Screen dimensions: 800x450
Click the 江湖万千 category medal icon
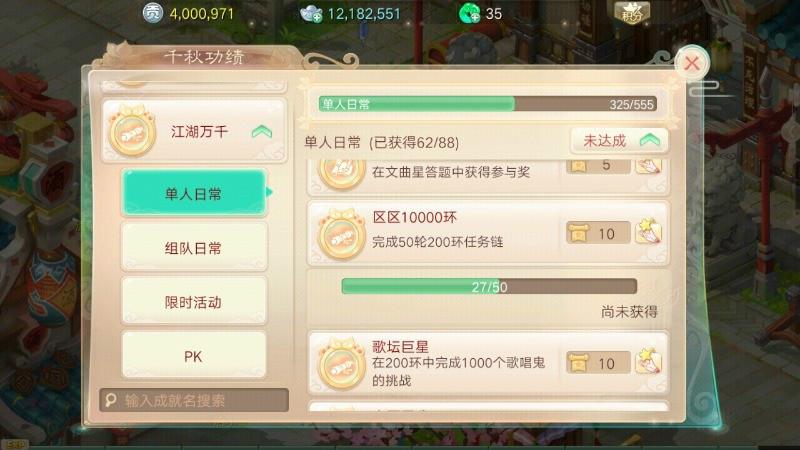pyautogui.click(x=132, y=132)
